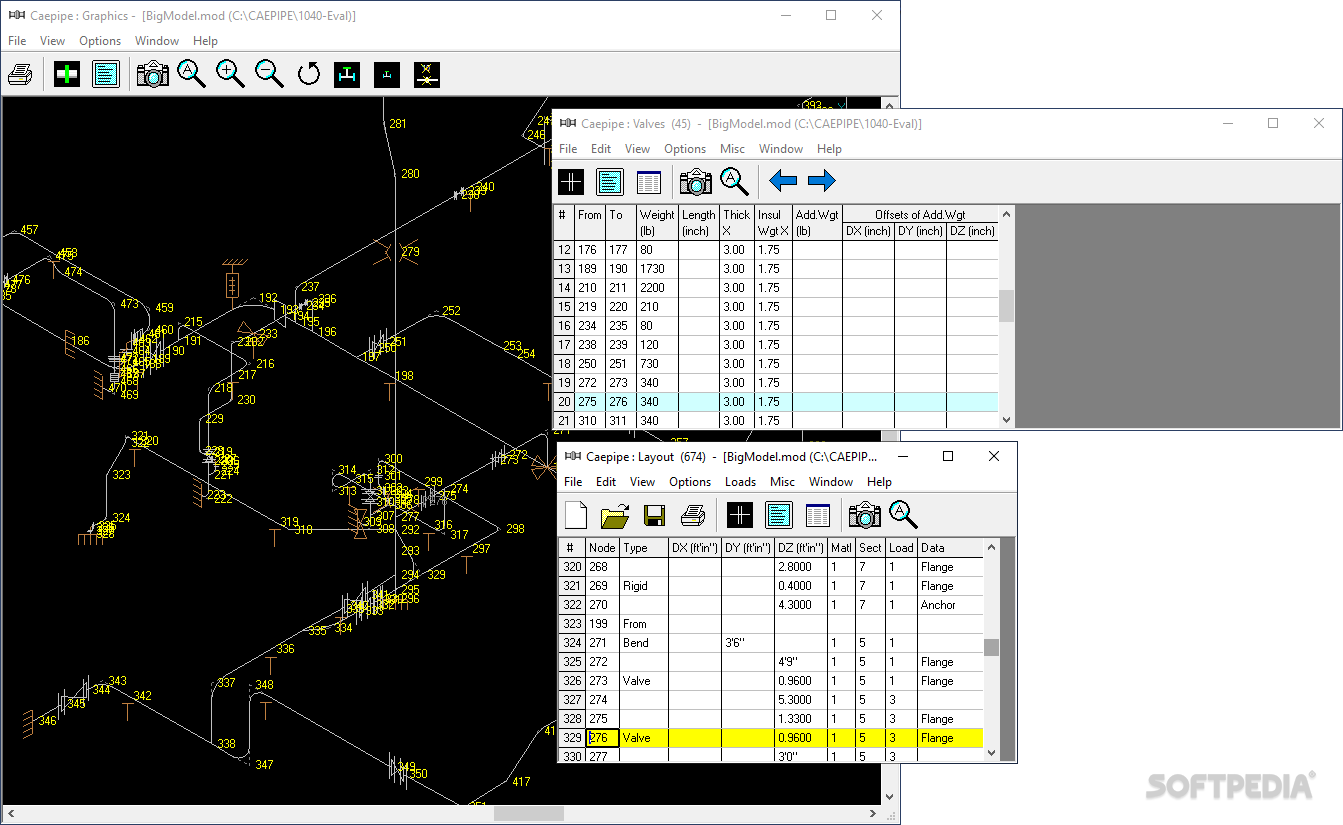
Task: Click the yellow node marker icon in Graphics toolbar
Action: pos(427,74)
